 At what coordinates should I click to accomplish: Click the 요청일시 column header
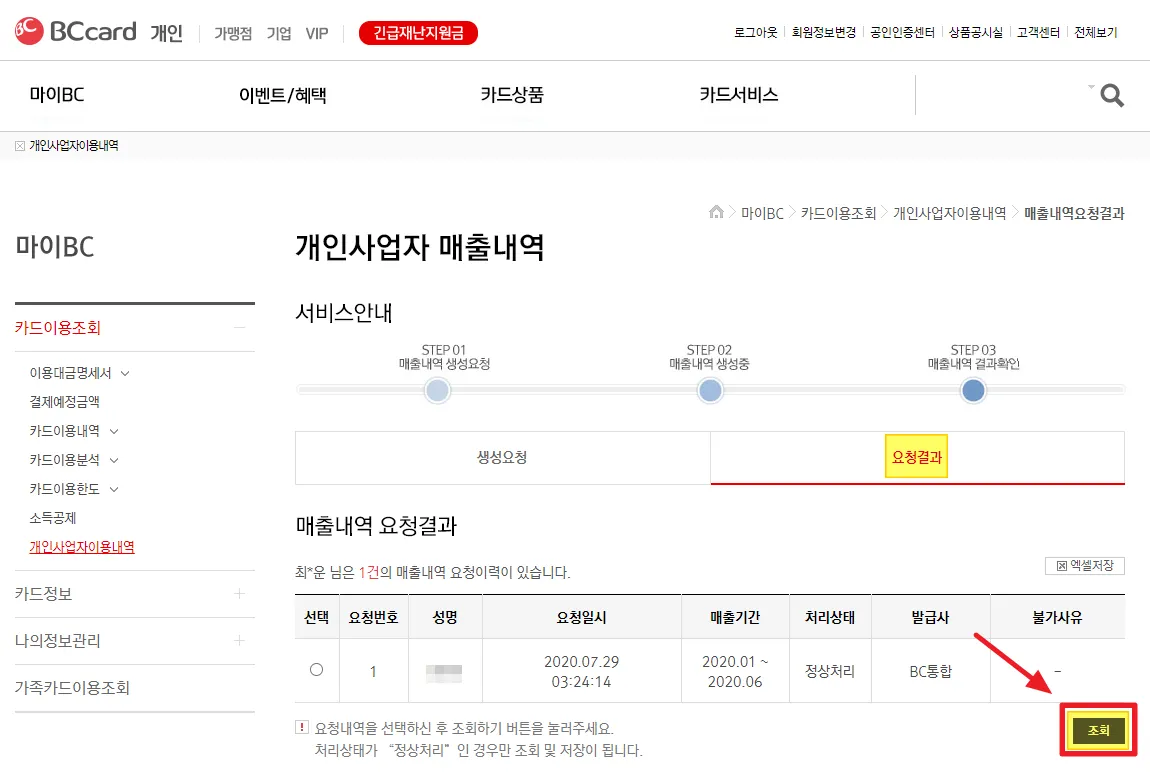[582, 618]
